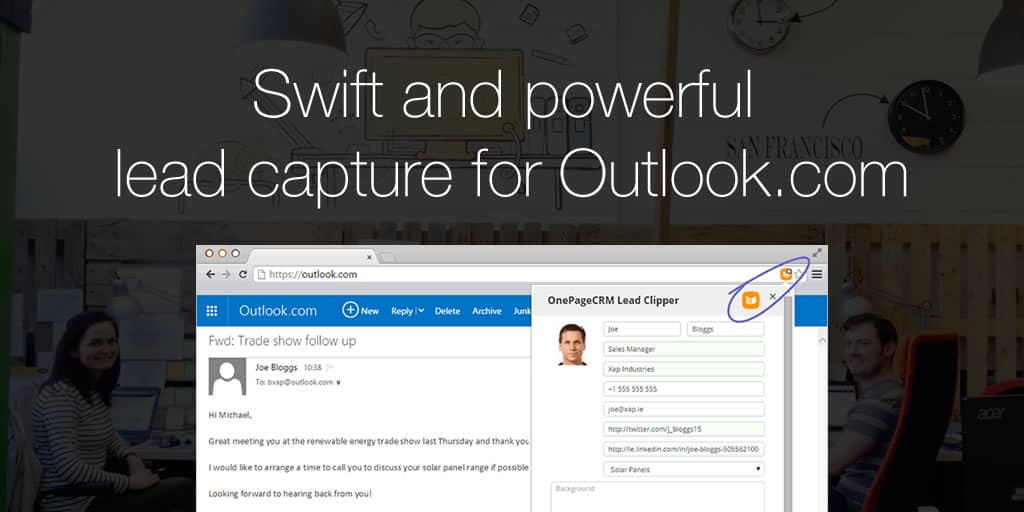The width and height of the screenshot is (1024, 512).
Task: Click the LinkedIn URL field
Action: click(x=684, y=449)
